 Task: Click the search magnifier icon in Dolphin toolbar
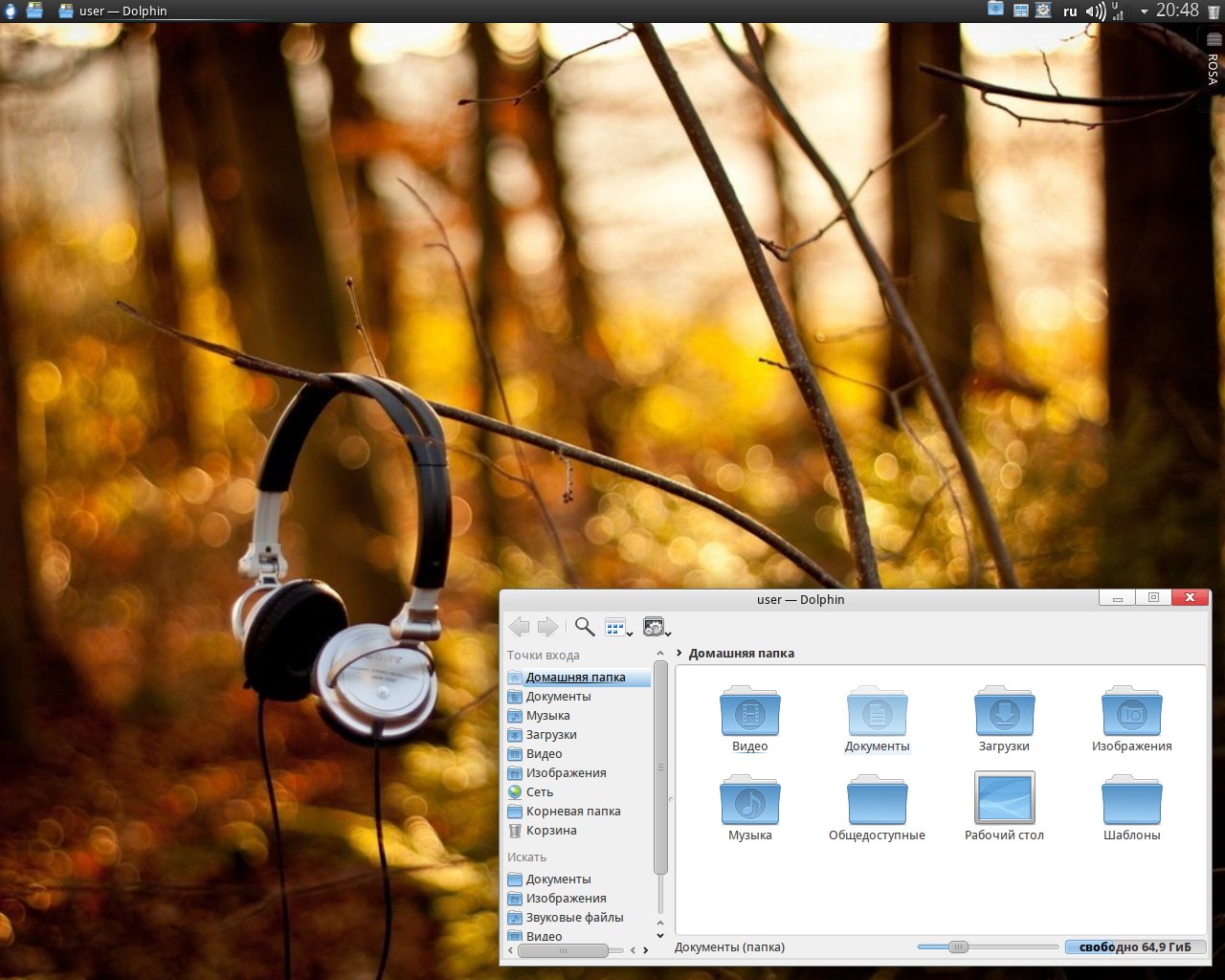(584, 628)
